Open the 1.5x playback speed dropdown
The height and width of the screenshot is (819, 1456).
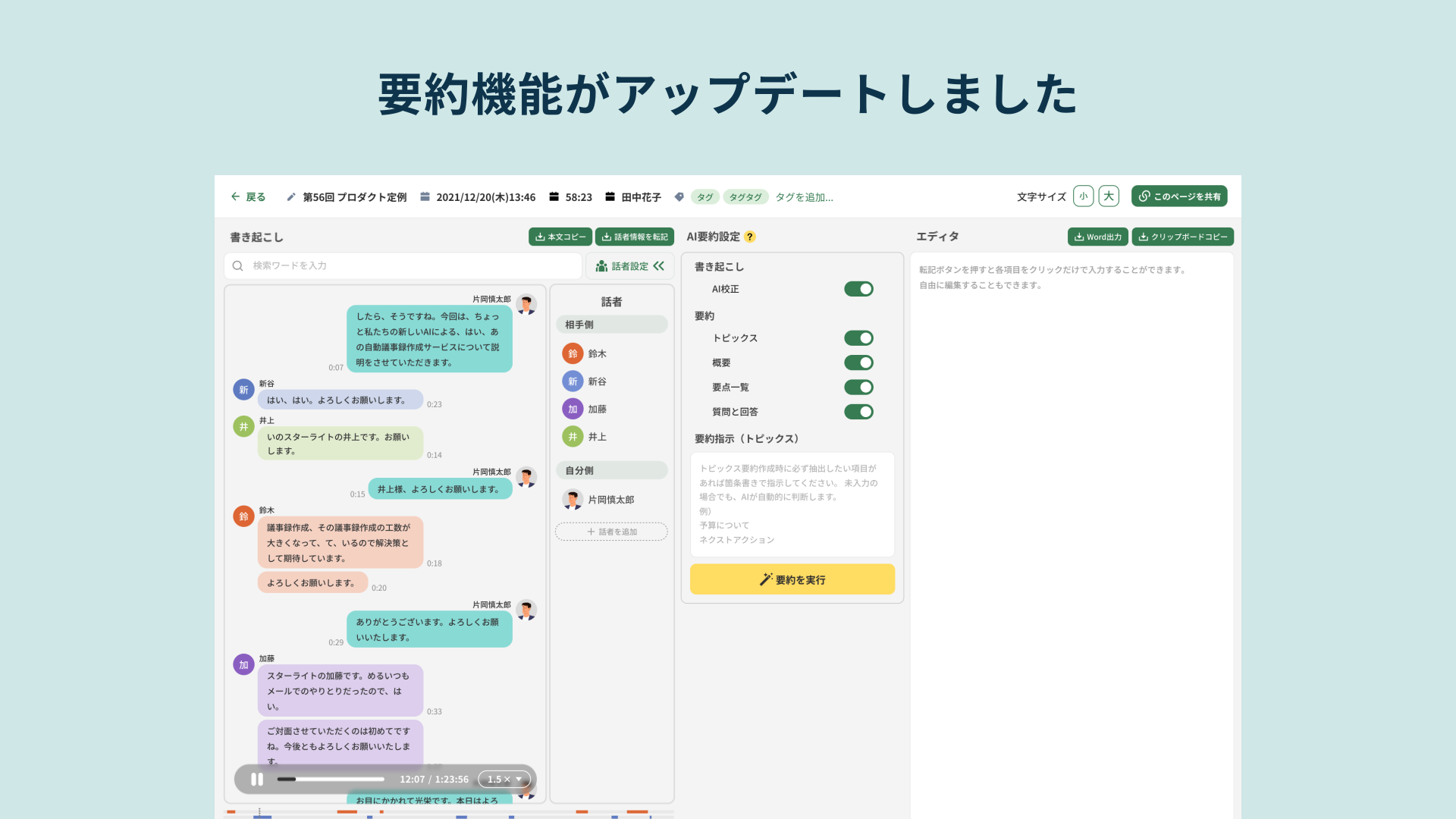click(504, 780)
